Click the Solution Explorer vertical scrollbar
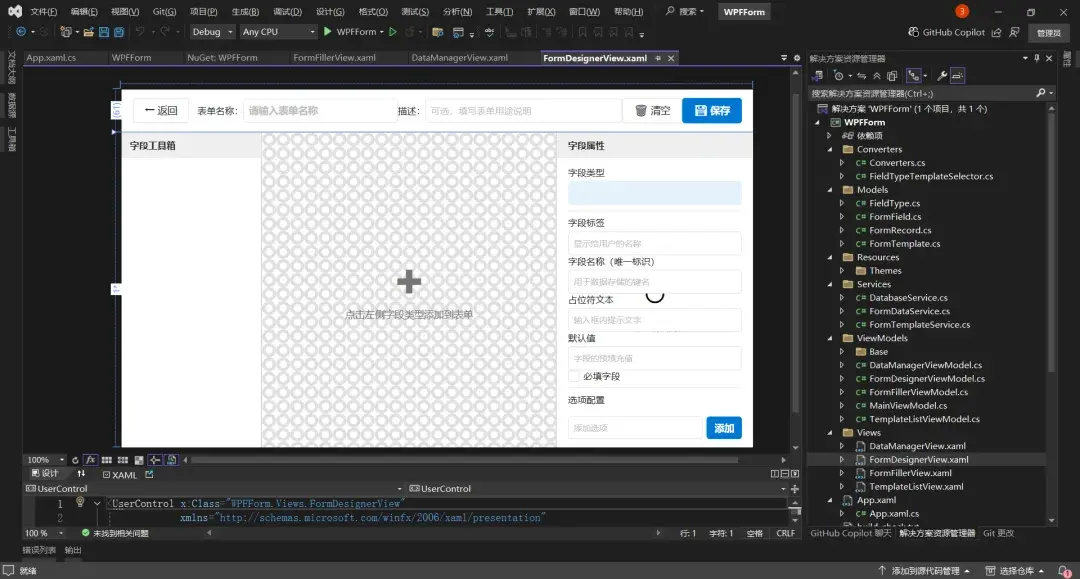Viewport: 1080px width, 579px height. (1051, 241)
